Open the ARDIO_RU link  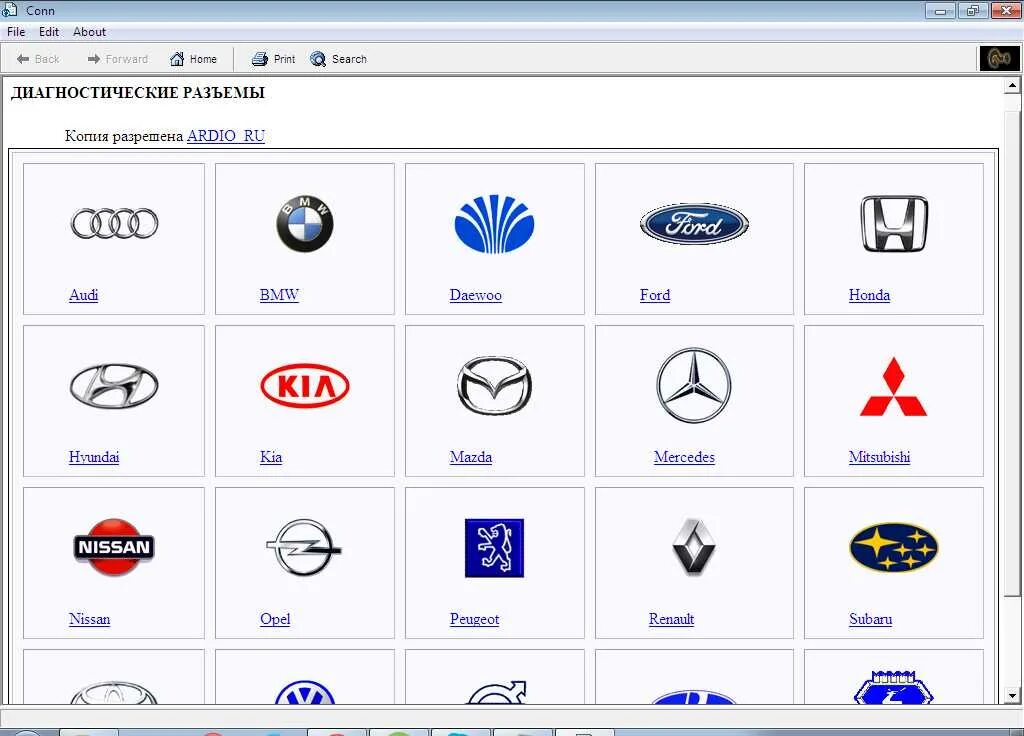coord(226,136)
